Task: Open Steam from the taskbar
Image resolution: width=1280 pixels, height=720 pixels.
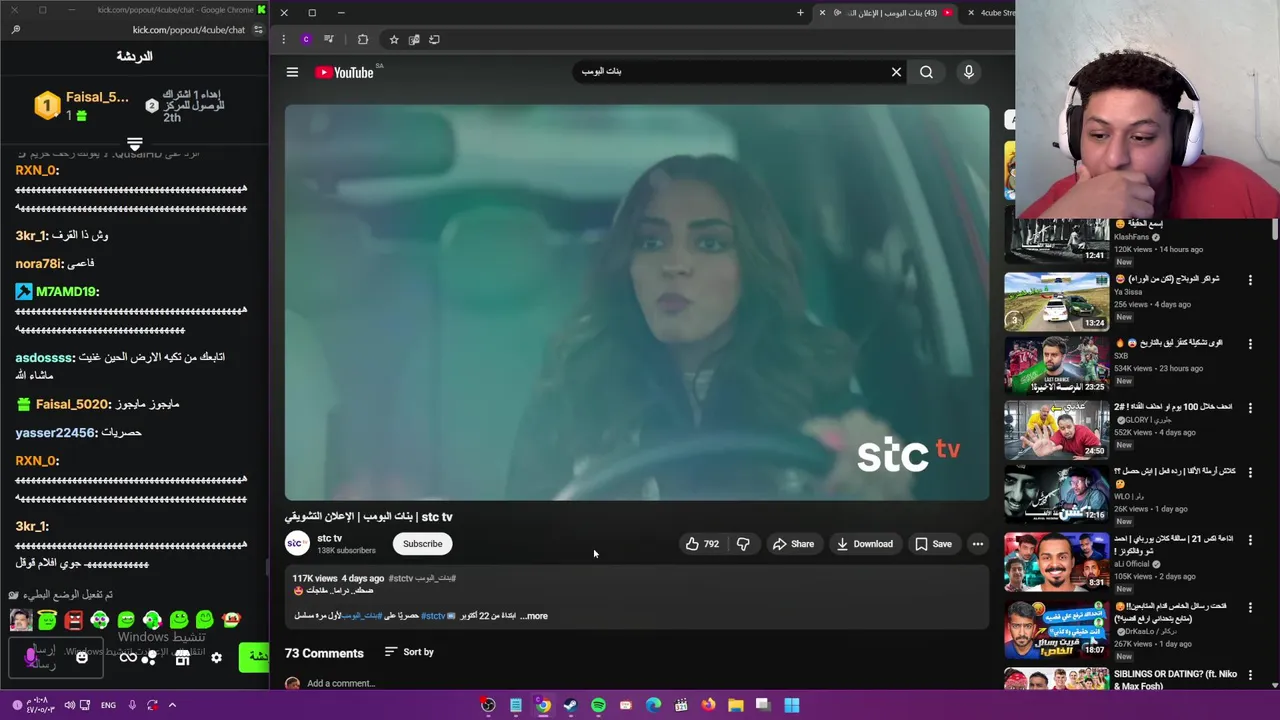Action: pyautogui.click(x=570, y=705)
